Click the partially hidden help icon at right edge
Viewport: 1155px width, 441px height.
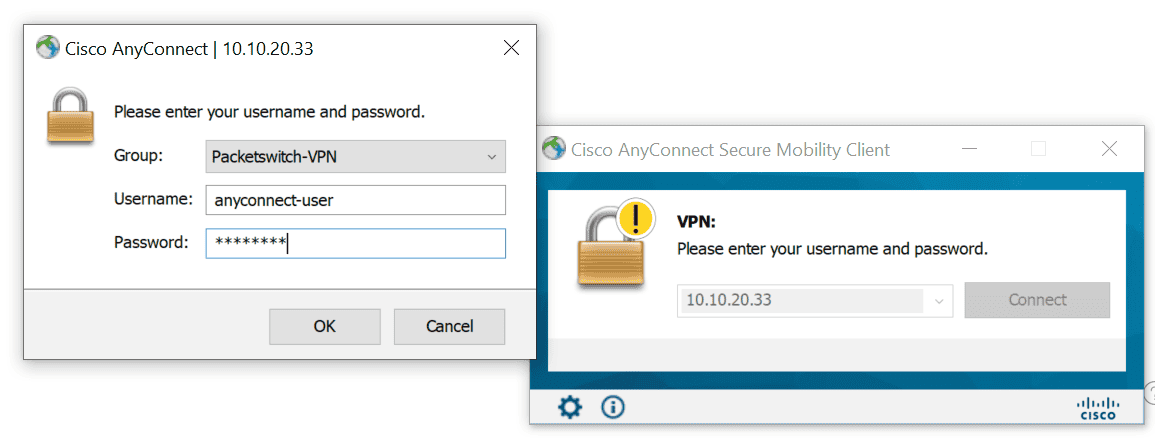point(1150,393)
